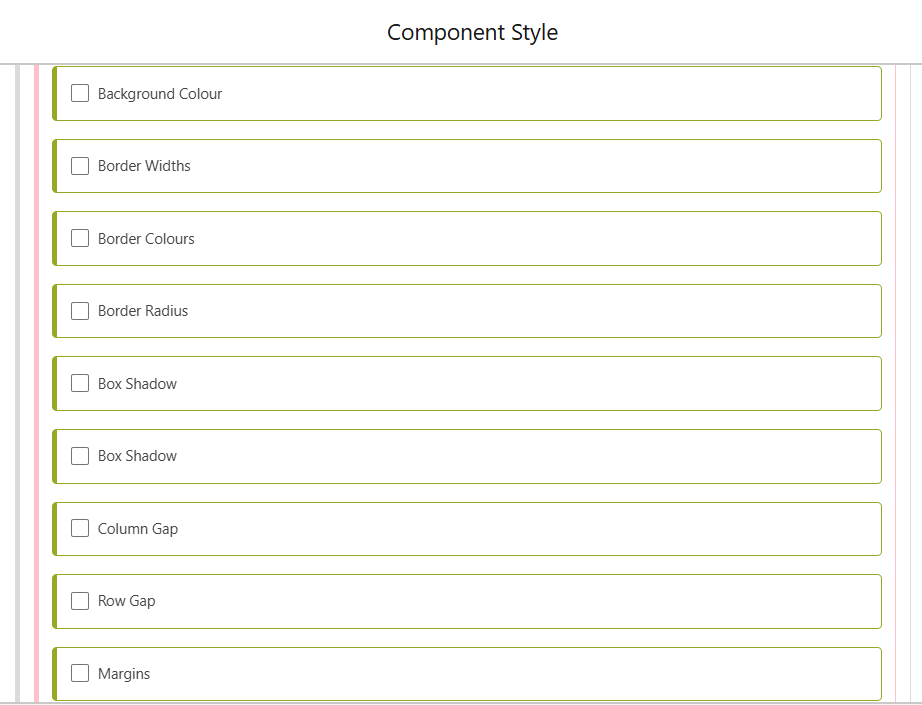922x705 pixels.
Task: Select the Column Gap label text
Action: [x=138, y=529]
